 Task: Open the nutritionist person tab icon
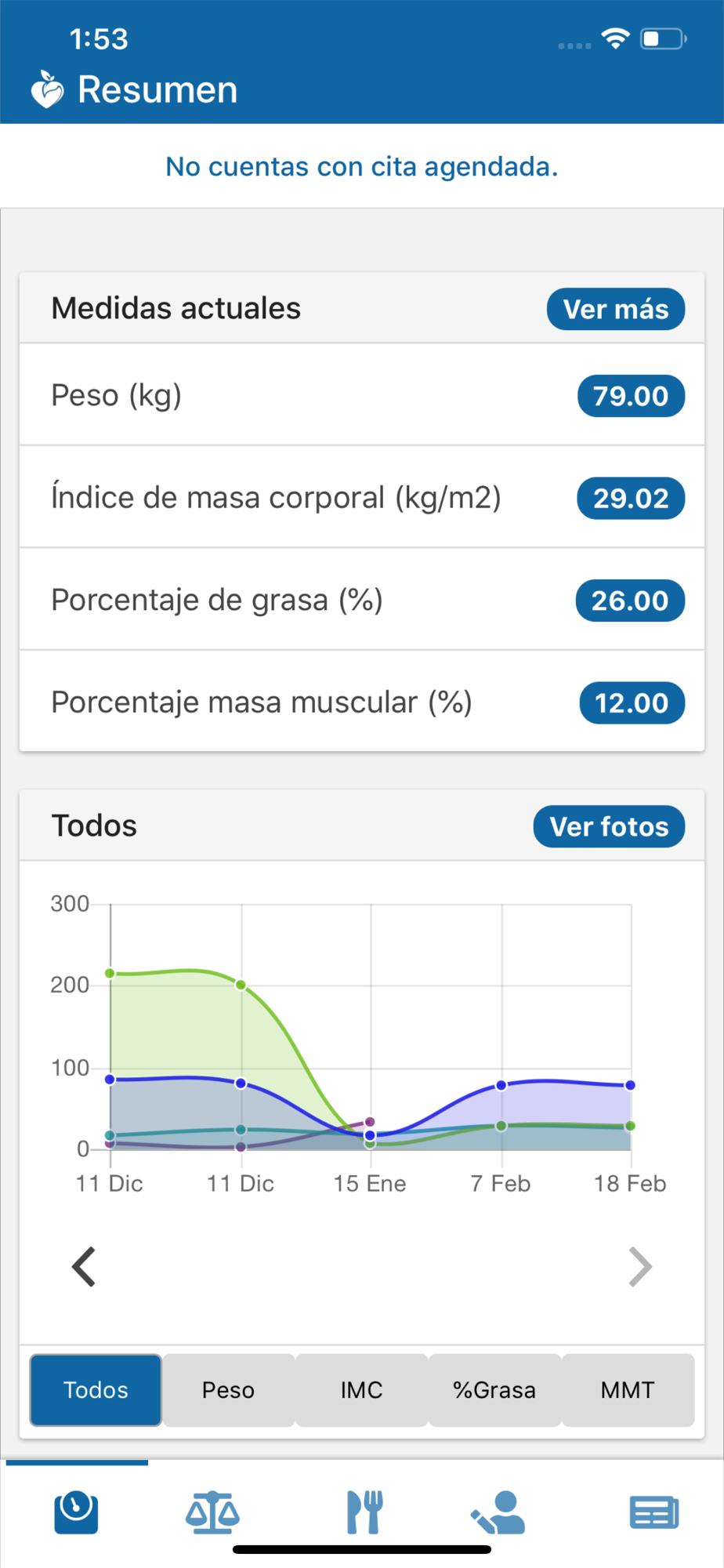498,1512
